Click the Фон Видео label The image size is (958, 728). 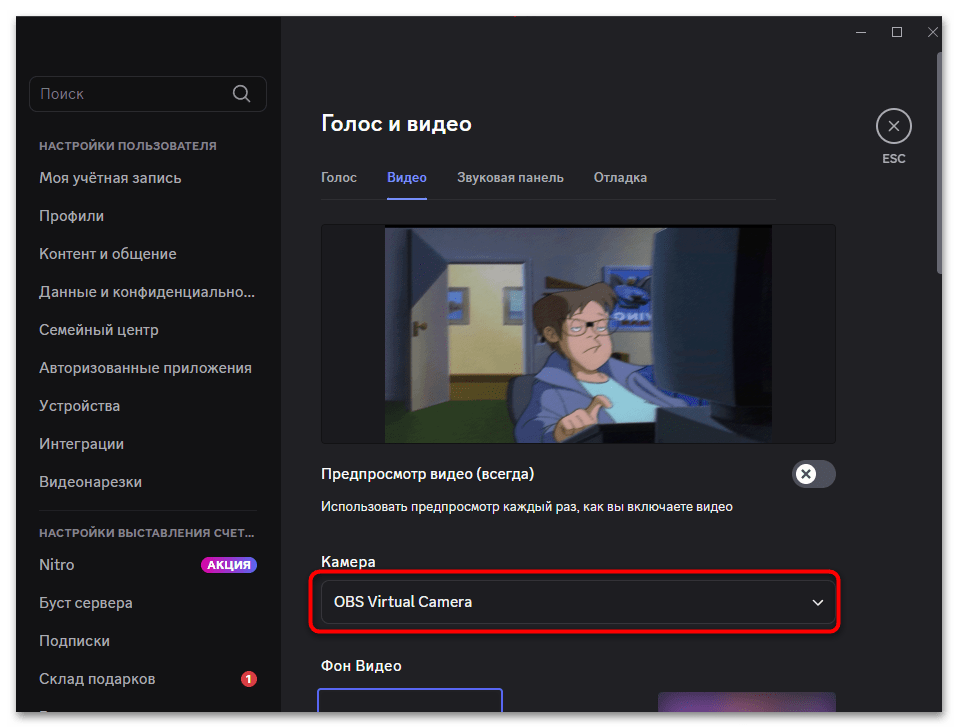tap(361, 666)
